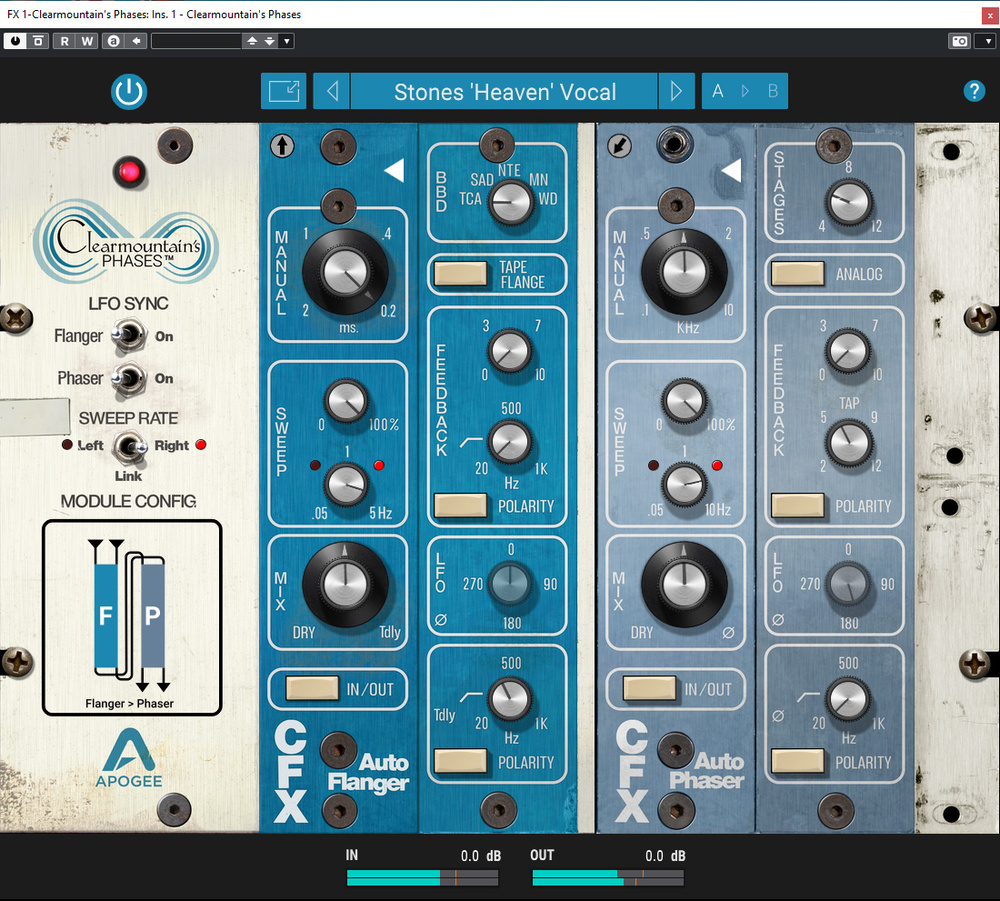Click the host preset name field
The height and width of the screenshot is (901, 1000).
pyautogui.click(x=196, y=41)
